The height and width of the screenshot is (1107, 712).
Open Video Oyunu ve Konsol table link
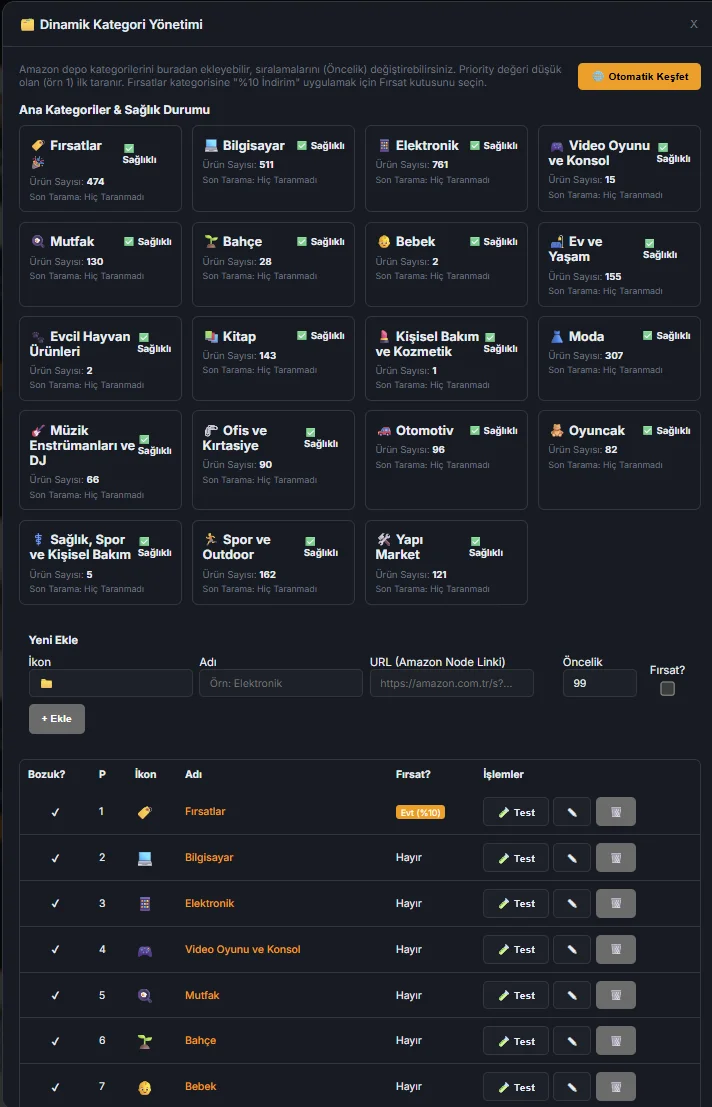tap(243, 949)
